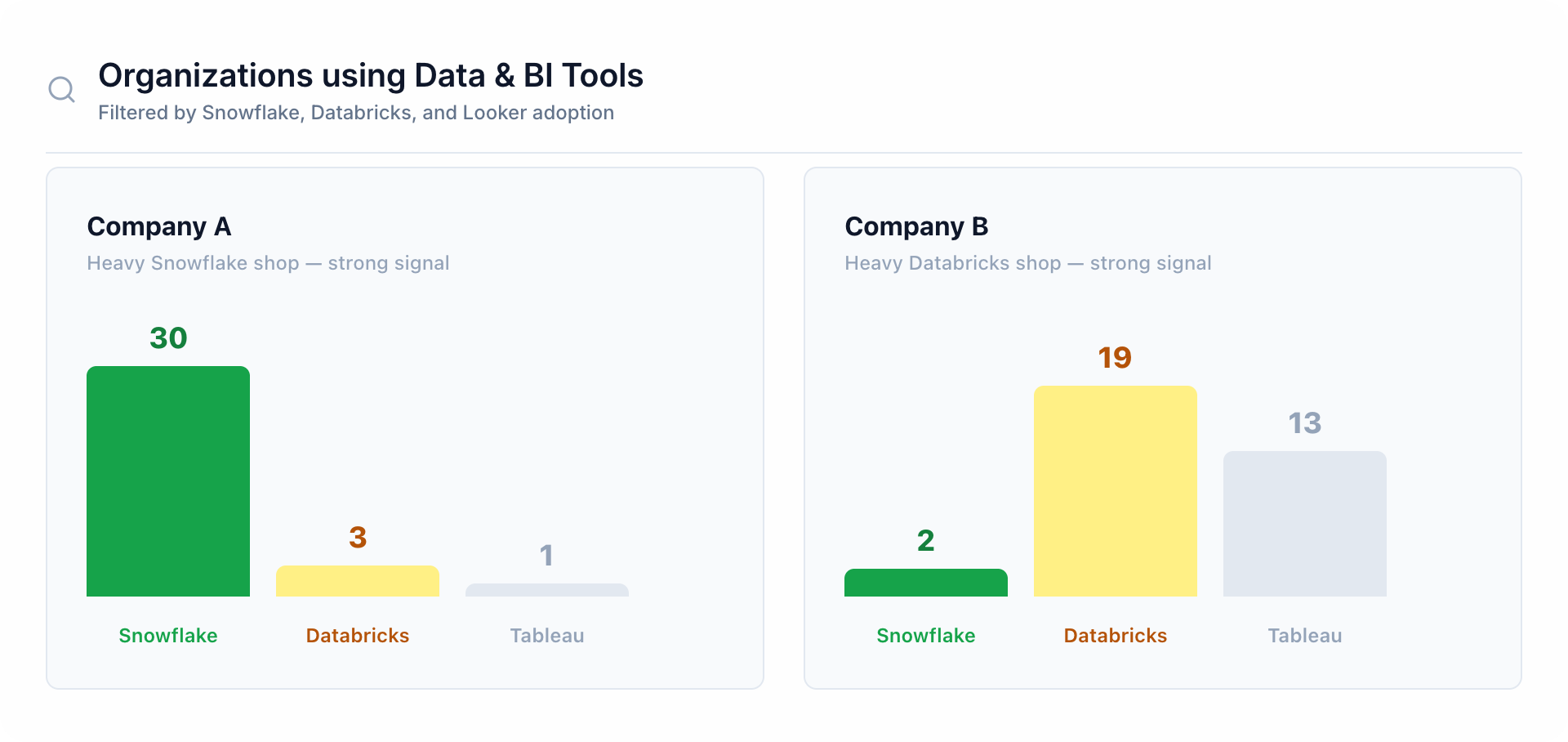Click the value 1 in Company A
The image size is (1568, 742).
tap(547, 556)
